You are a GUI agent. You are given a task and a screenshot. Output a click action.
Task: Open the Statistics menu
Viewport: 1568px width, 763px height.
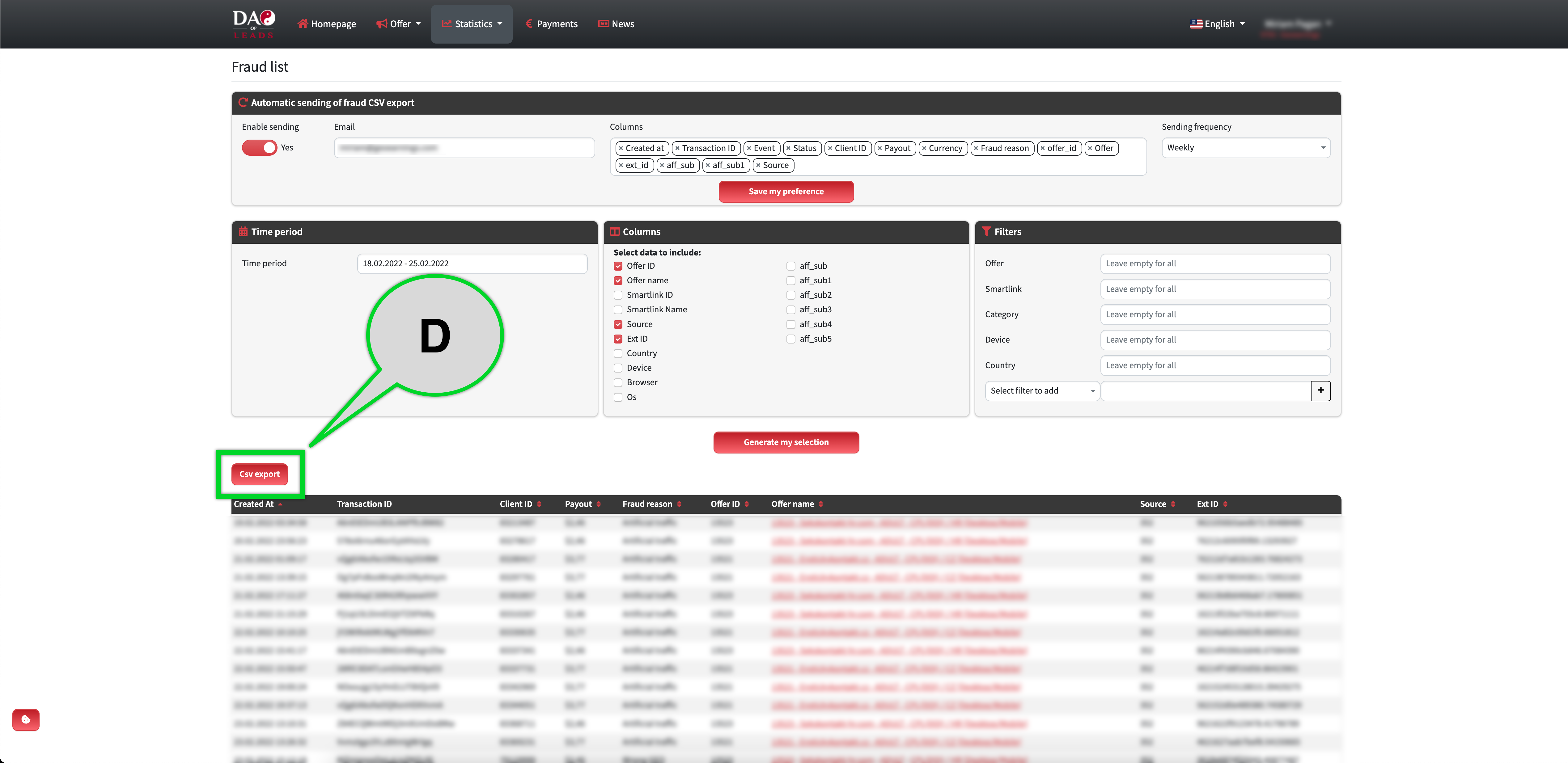(472, 24)
